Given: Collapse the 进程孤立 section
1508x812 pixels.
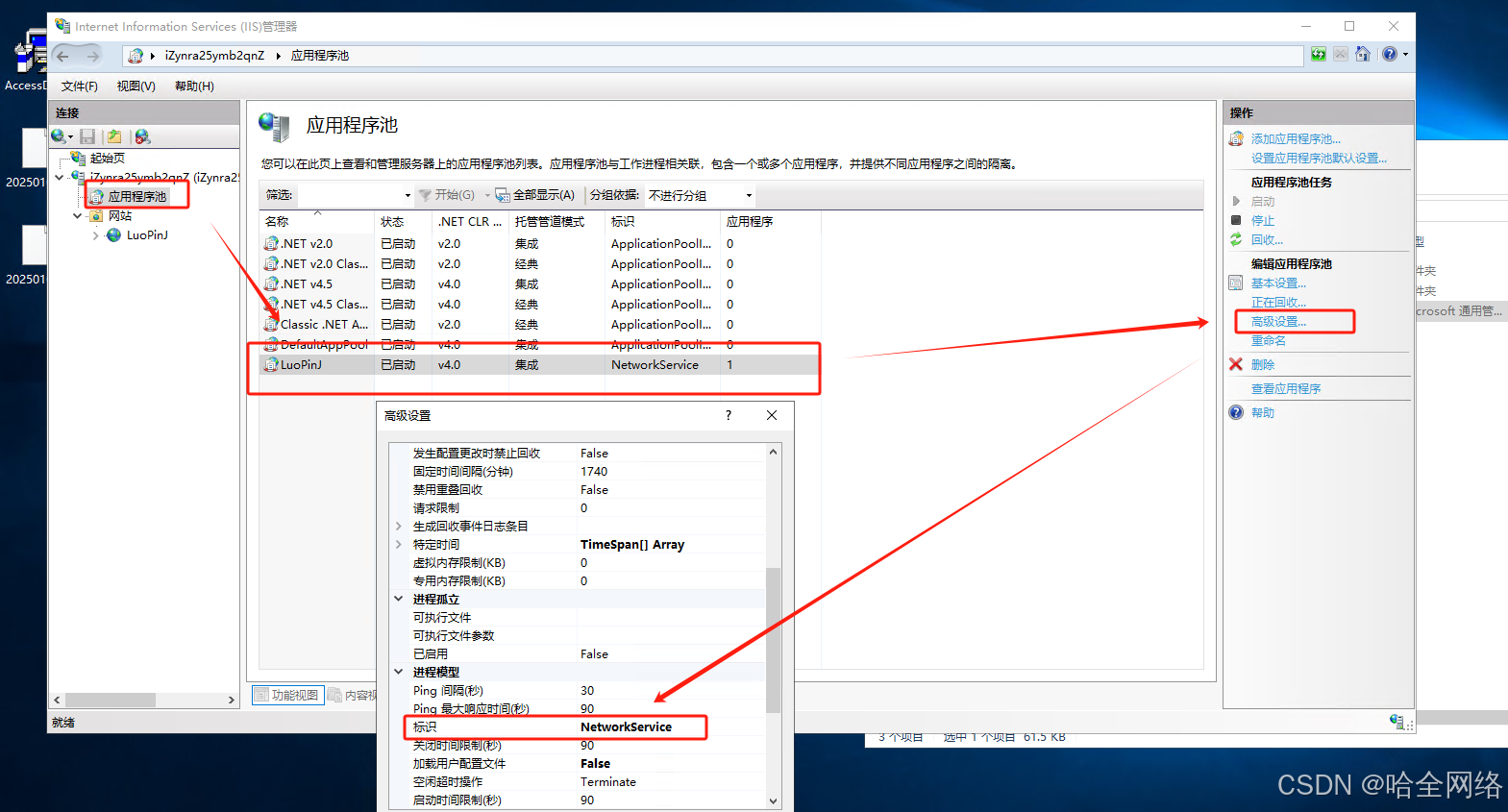Looking at the screenshot, I should pos(399,599).
